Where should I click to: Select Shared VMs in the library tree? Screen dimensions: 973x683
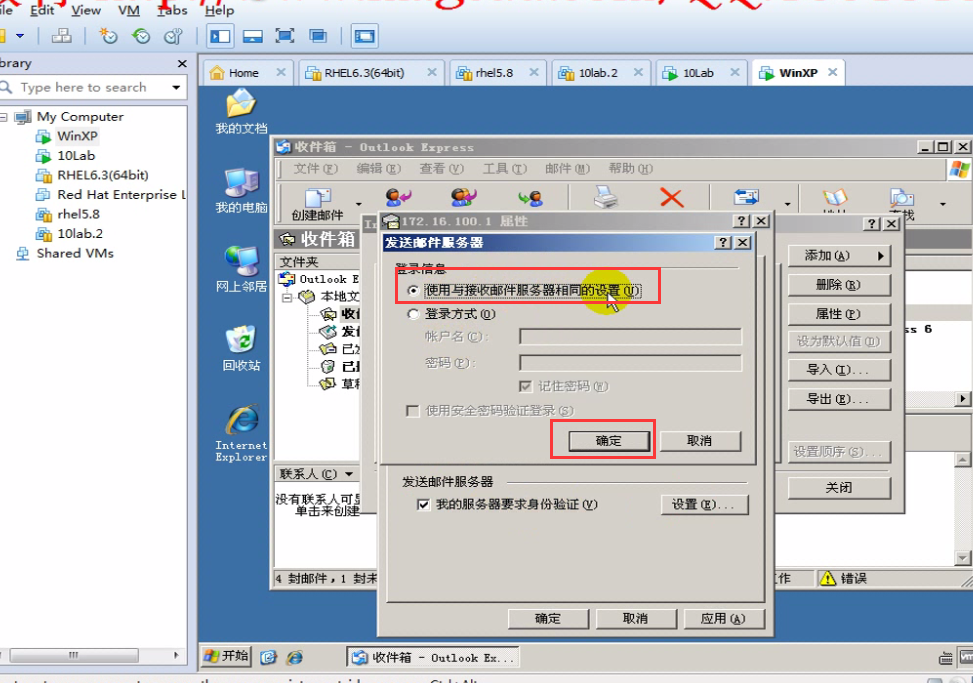tap(75, 253)
